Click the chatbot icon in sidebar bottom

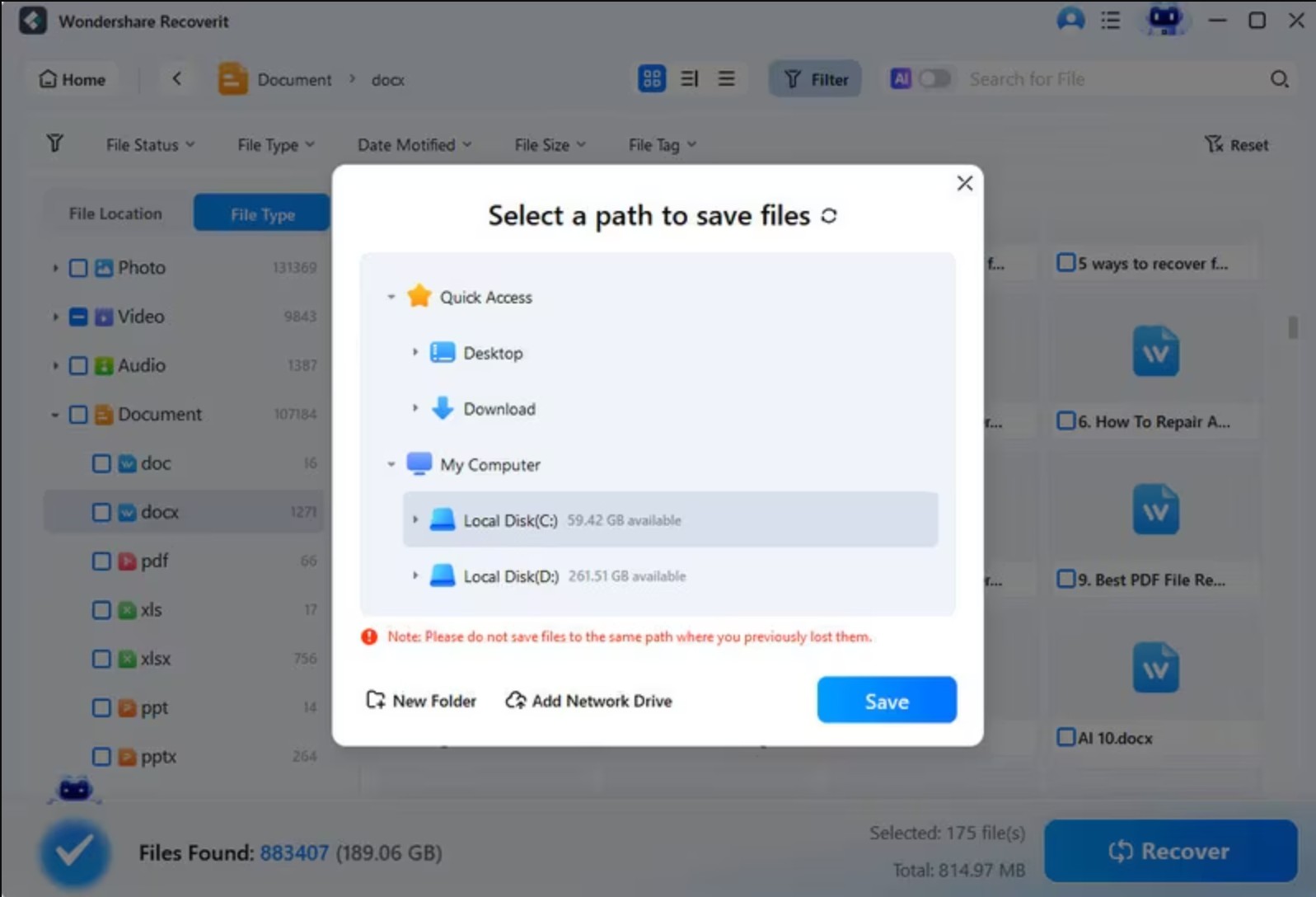75,790
